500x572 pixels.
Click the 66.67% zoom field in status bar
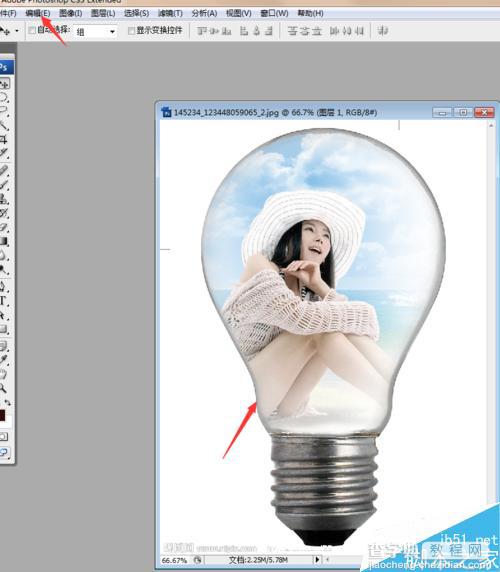pos(174,560)
